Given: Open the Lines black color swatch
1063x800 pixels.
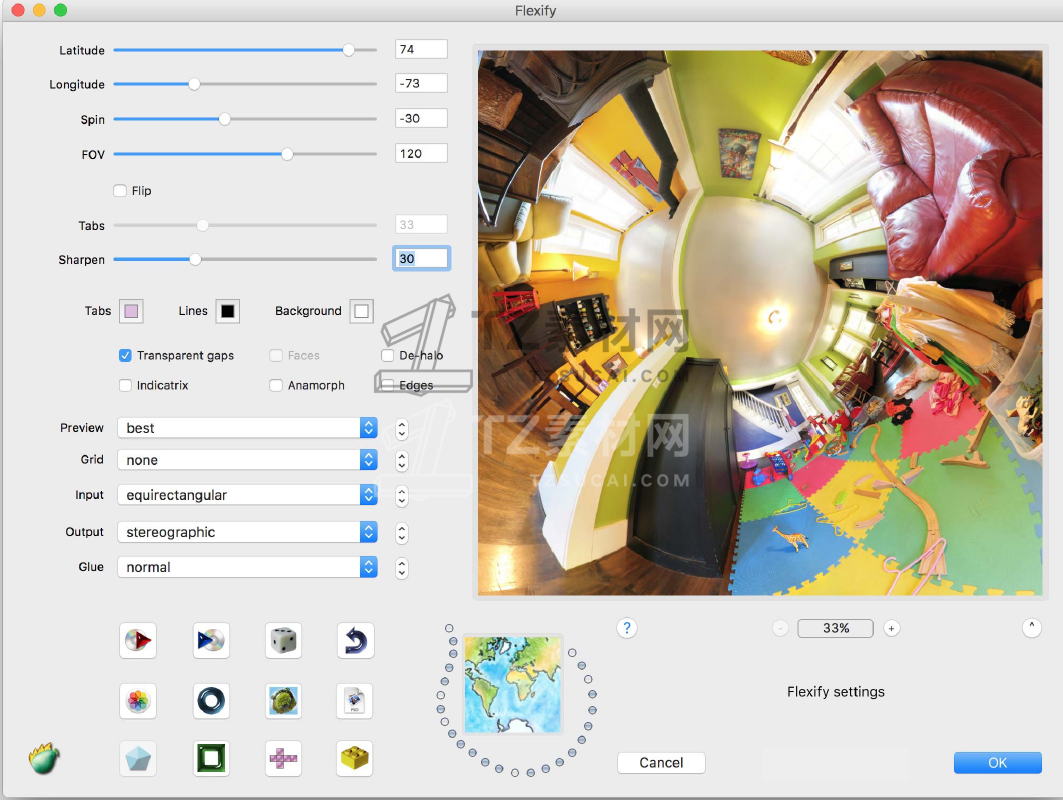Looking at the screenshot, I should (228, 311).
